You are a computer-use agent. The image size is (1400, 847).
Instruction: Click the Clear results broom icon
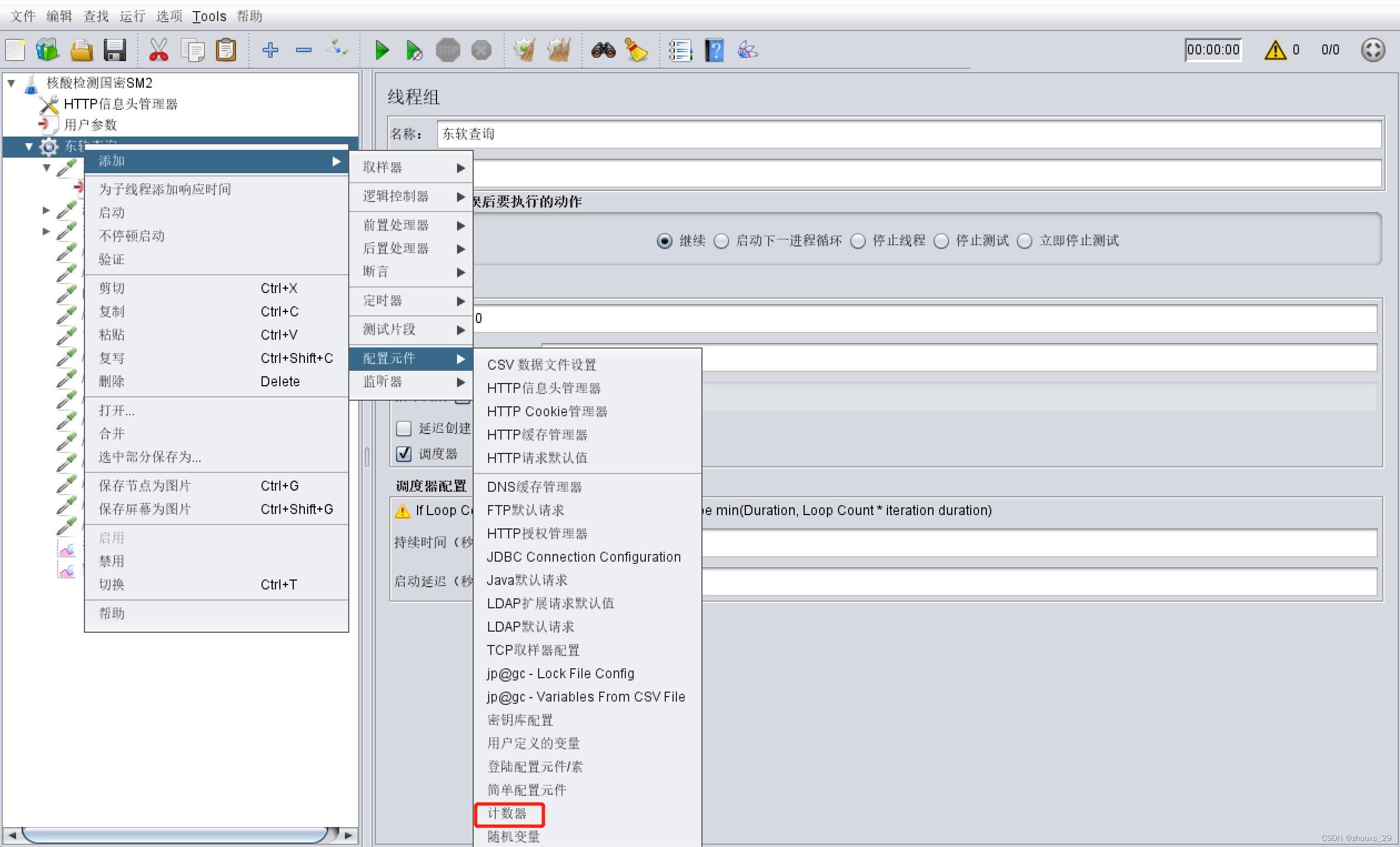[x=524, y=50]
